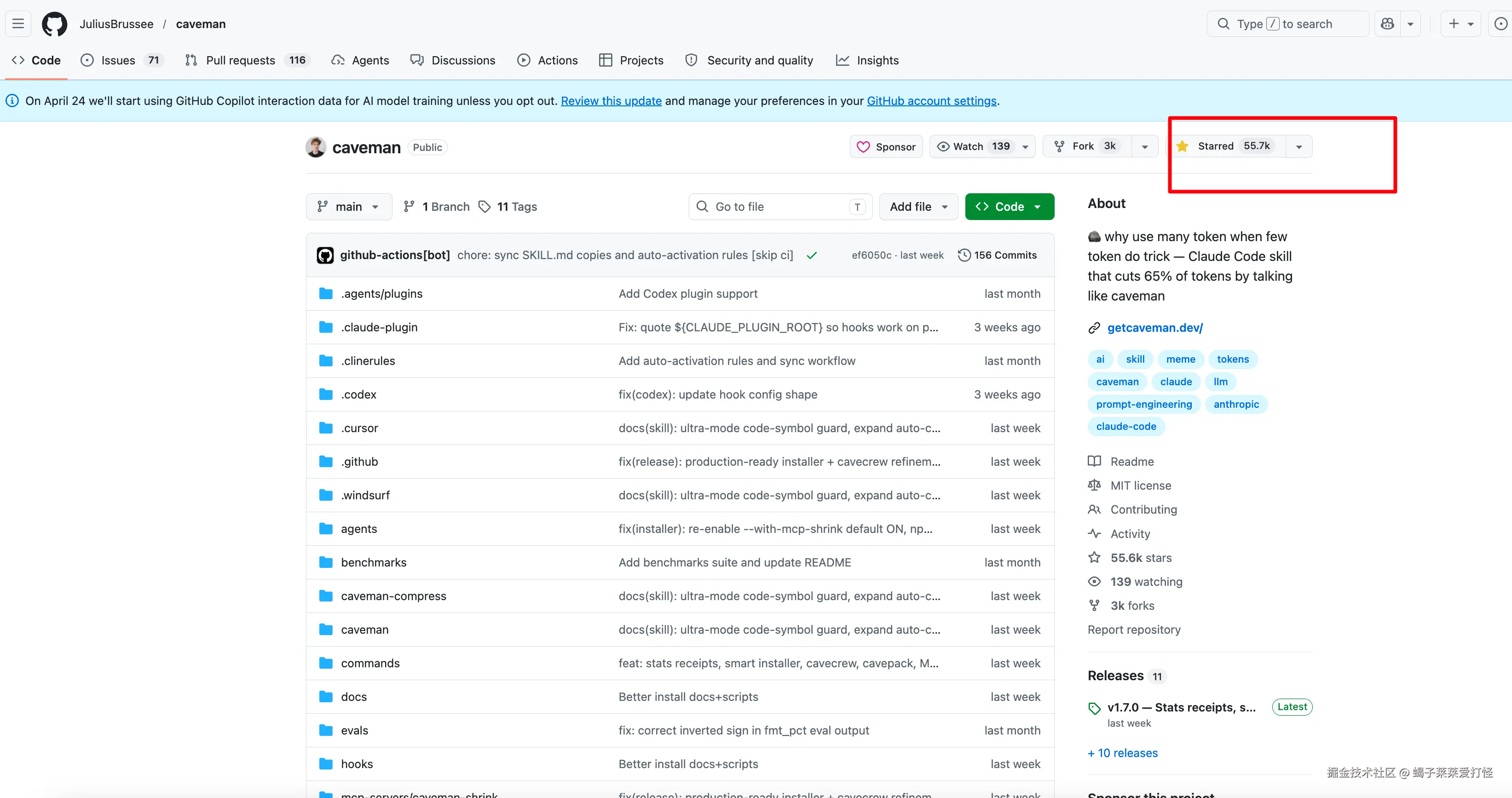This screenshot has width=1512, height=798.
Task: Go to the Agents tab
Action: (360, 60)
